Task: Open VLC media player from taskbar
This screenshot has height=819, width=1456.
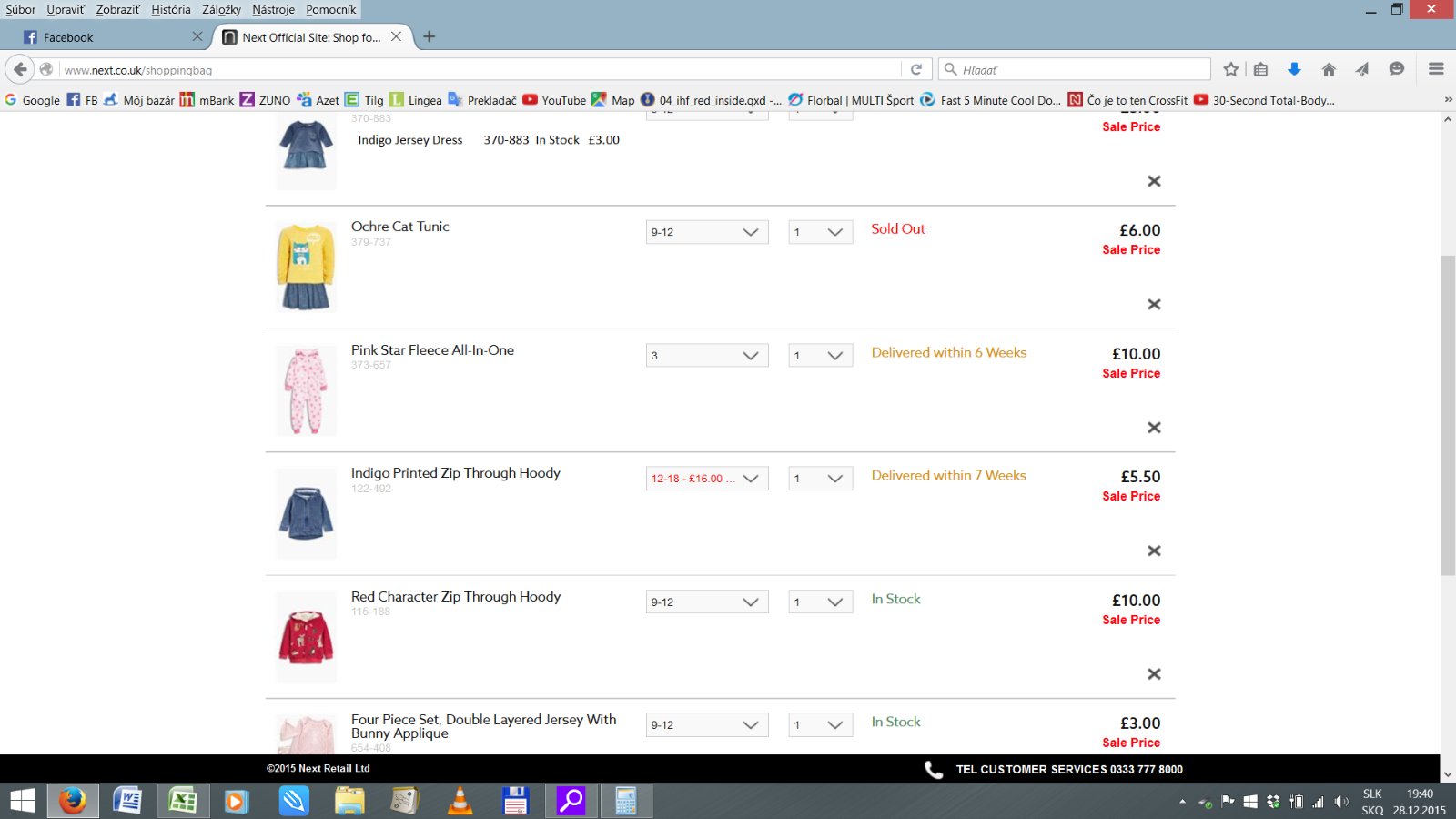Action: pos(460,801)
